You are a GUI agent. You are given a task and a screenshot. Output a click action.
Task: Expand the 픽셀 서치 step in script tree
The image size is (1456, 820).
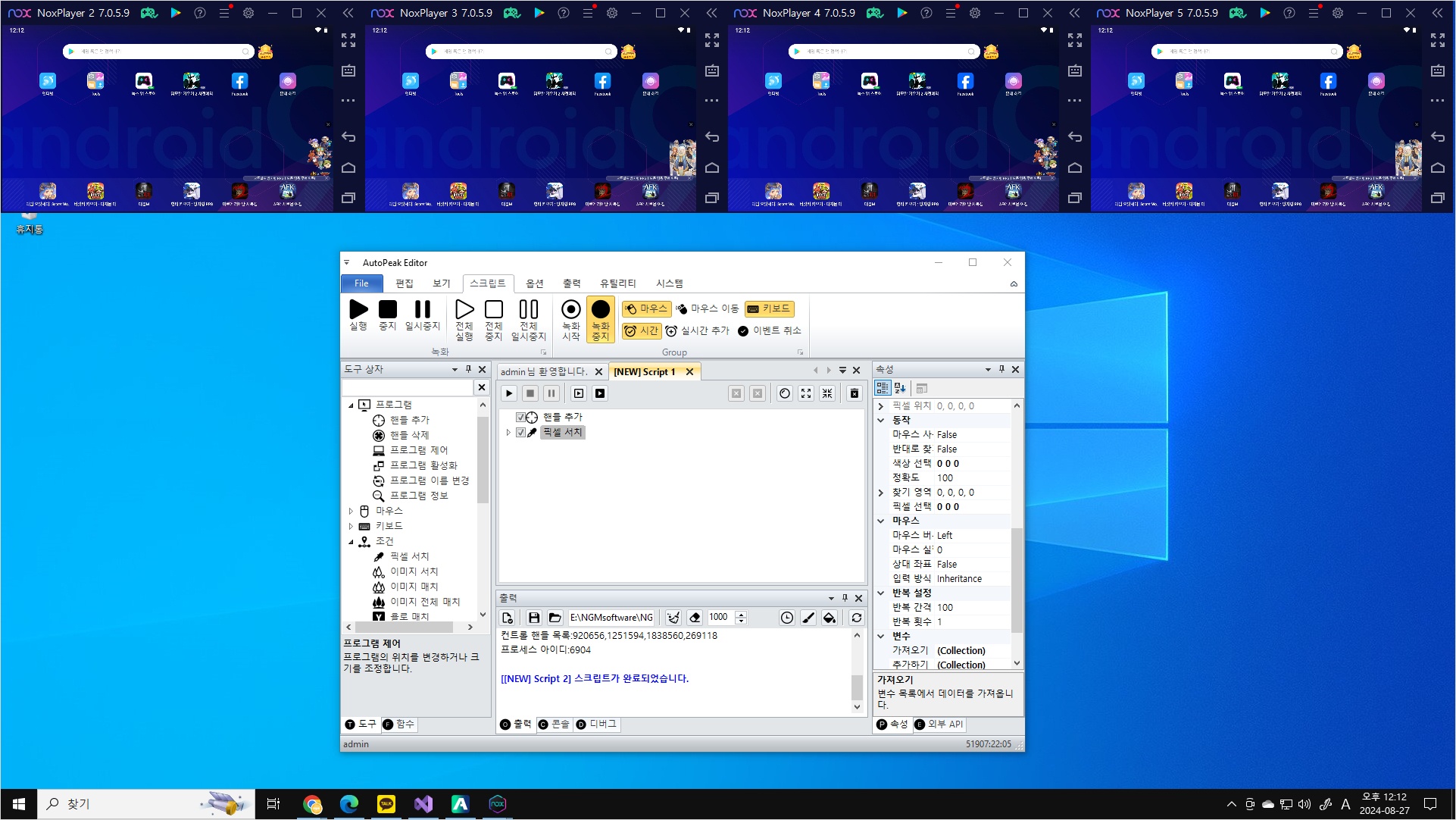[508, 433]
